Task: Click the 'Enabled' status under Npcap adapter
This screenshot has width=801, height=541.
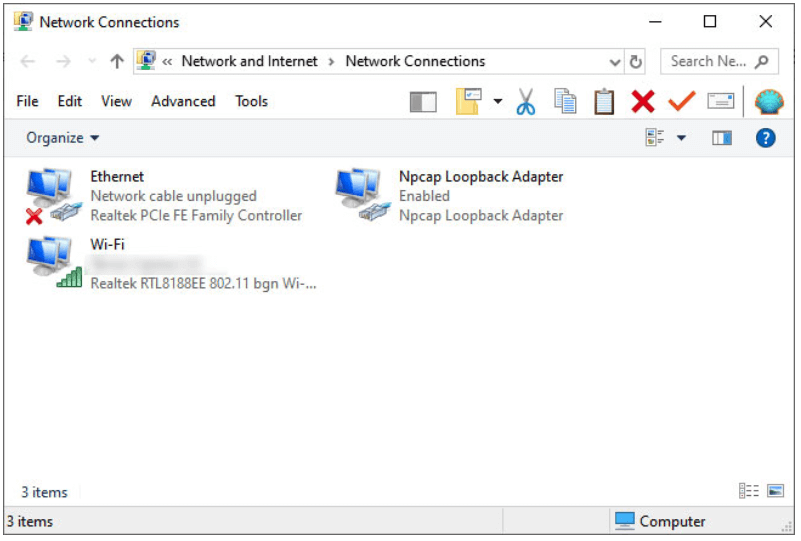Action: [426, 197]
